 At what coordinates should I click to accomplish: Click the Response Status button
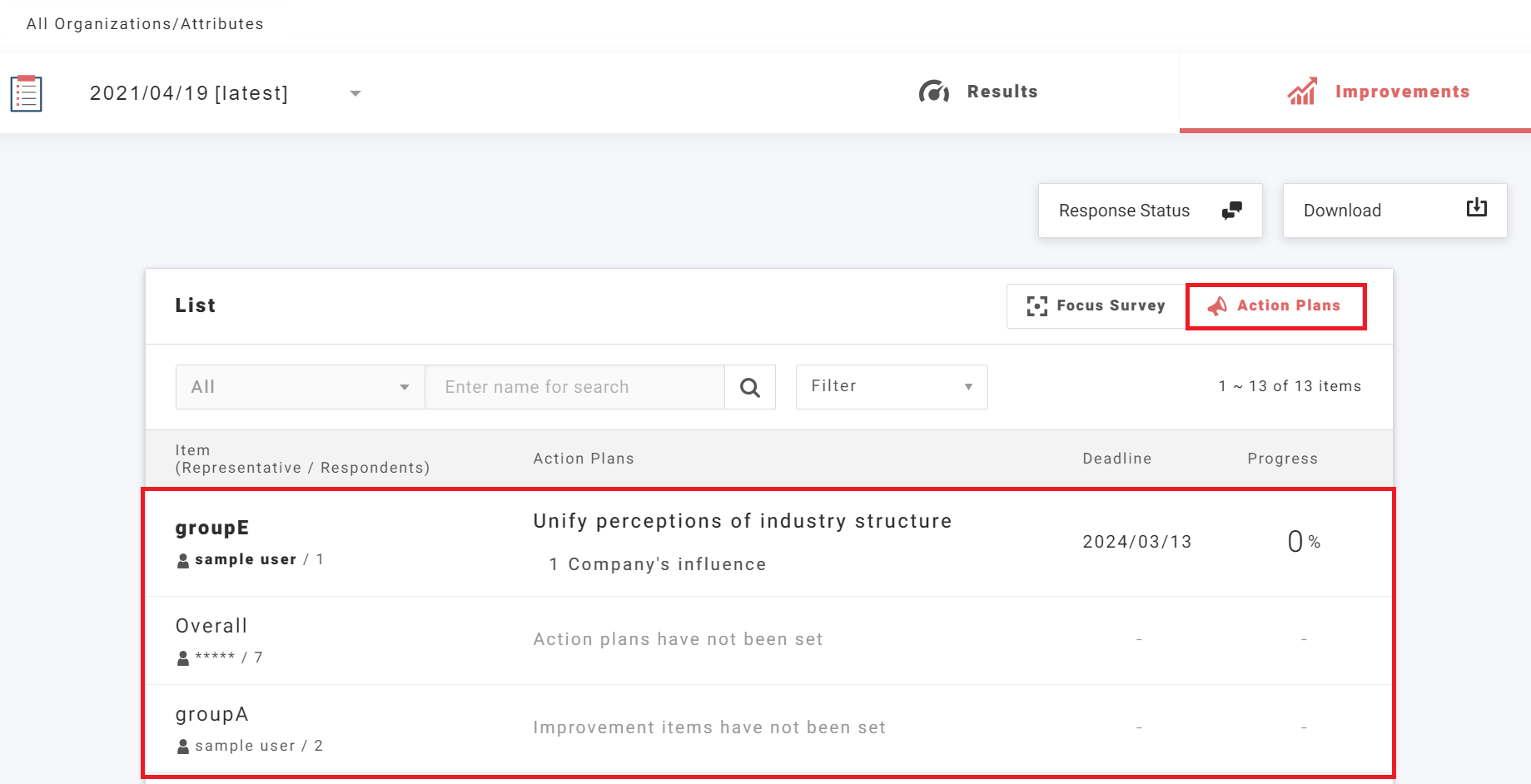(1149, 211)
